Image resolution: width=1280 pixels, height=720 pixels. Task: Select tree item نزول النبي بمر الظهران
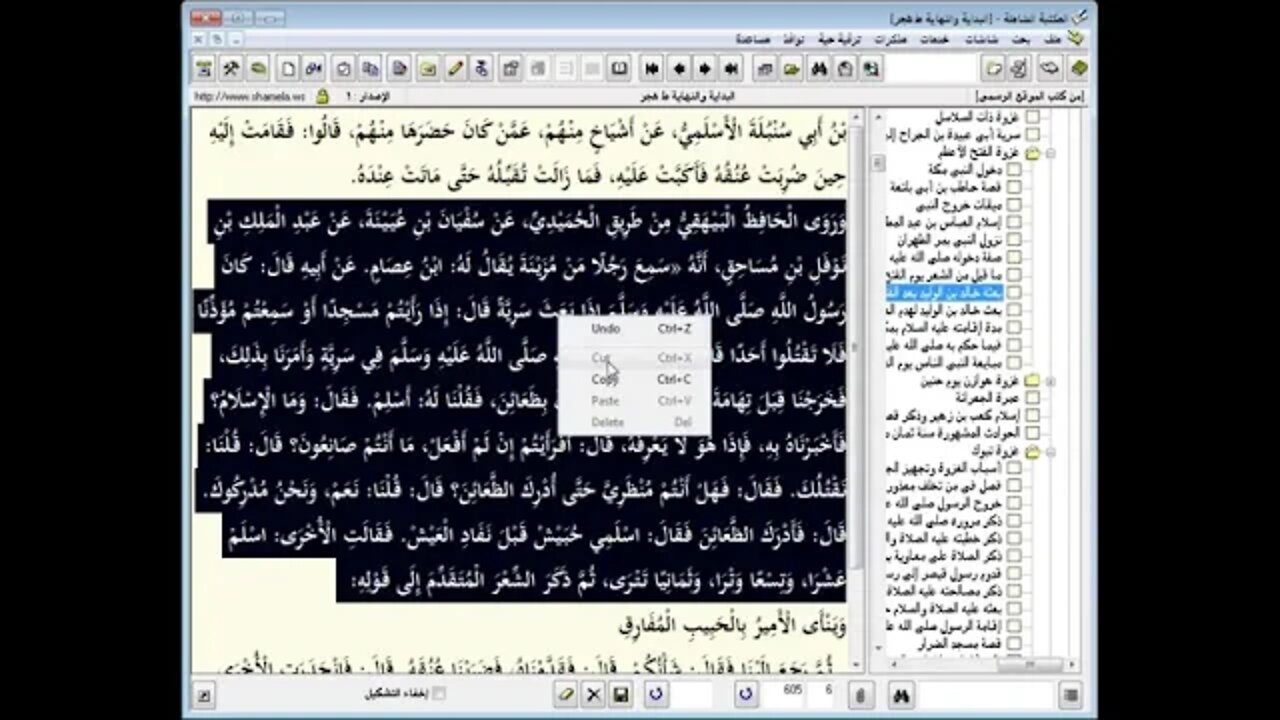tap(947, 240)
